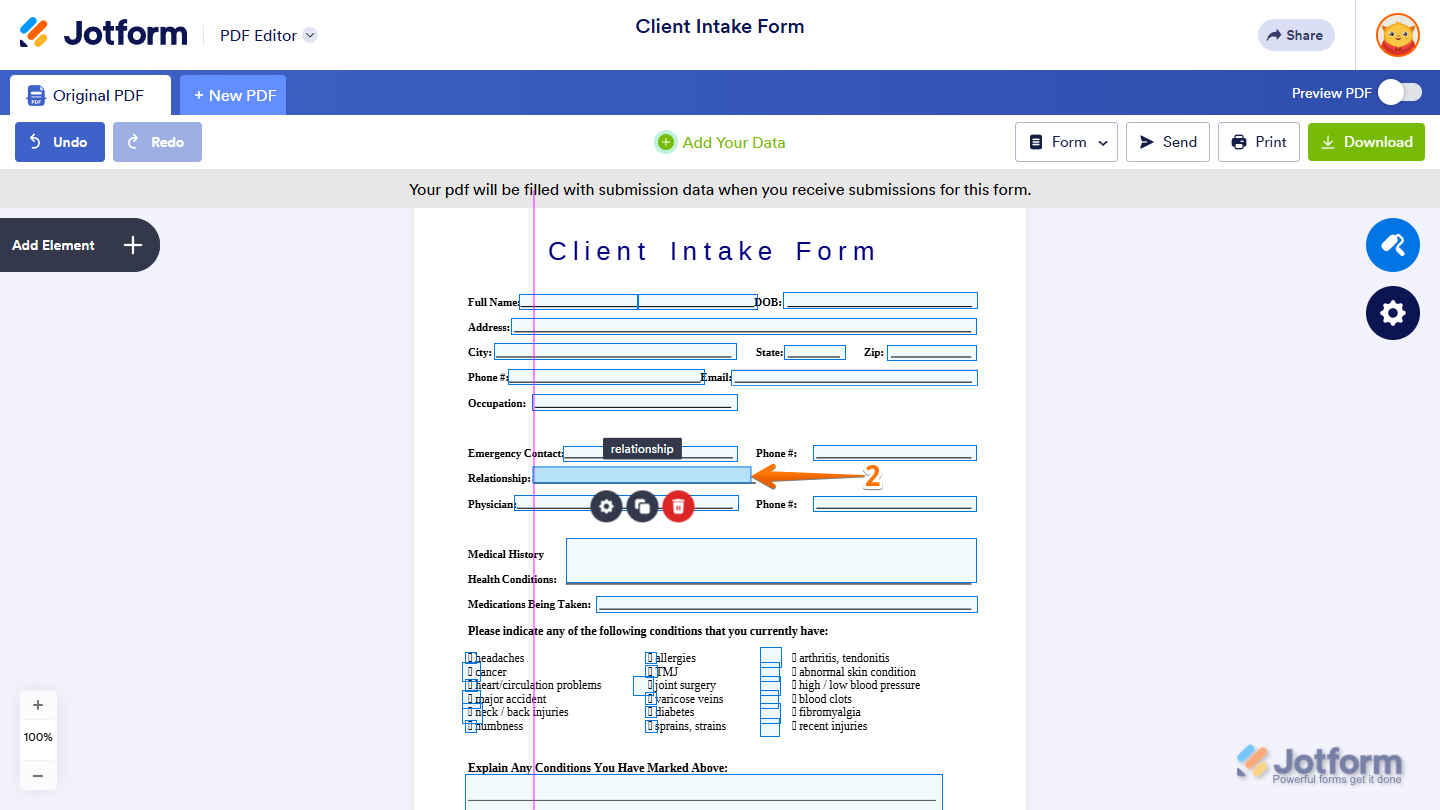Open Add Element panel with plus icon
This screenshot has height=810, width=1440.
pos(131,244)
